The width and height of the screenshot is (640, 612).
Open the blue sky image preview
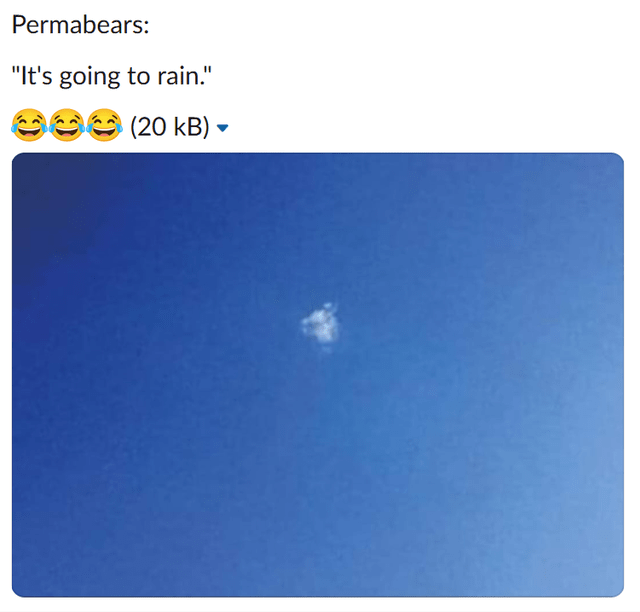[318, 375]
